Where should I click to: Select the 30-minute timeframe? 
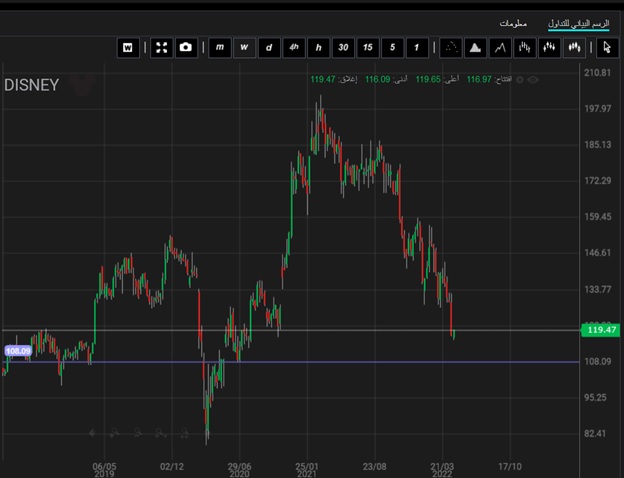(x=343, y=48)
